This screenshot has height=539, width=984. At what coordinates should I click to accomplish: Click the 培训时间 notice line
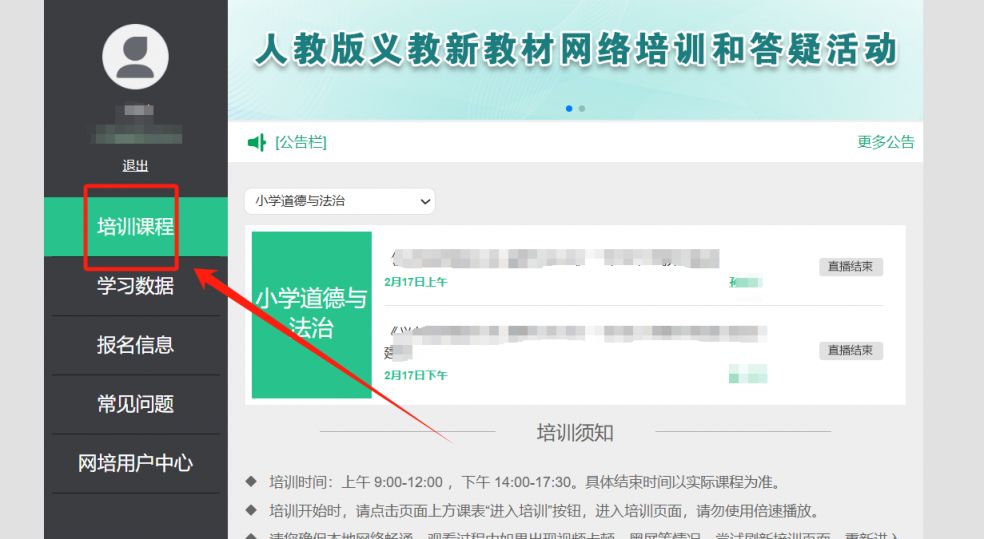[x=525, y=482]
